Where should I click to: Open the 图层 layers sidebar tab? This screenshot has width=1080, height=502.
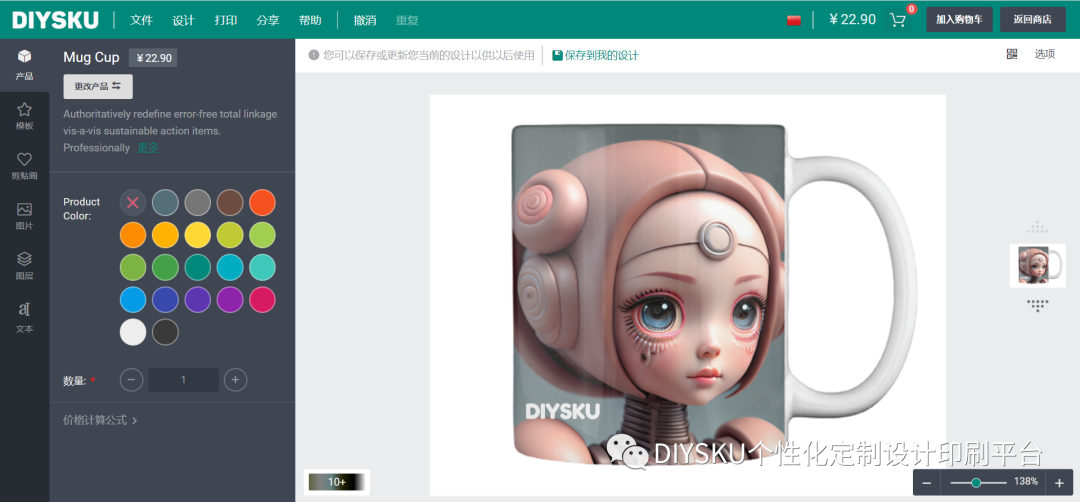click(24, 266)
